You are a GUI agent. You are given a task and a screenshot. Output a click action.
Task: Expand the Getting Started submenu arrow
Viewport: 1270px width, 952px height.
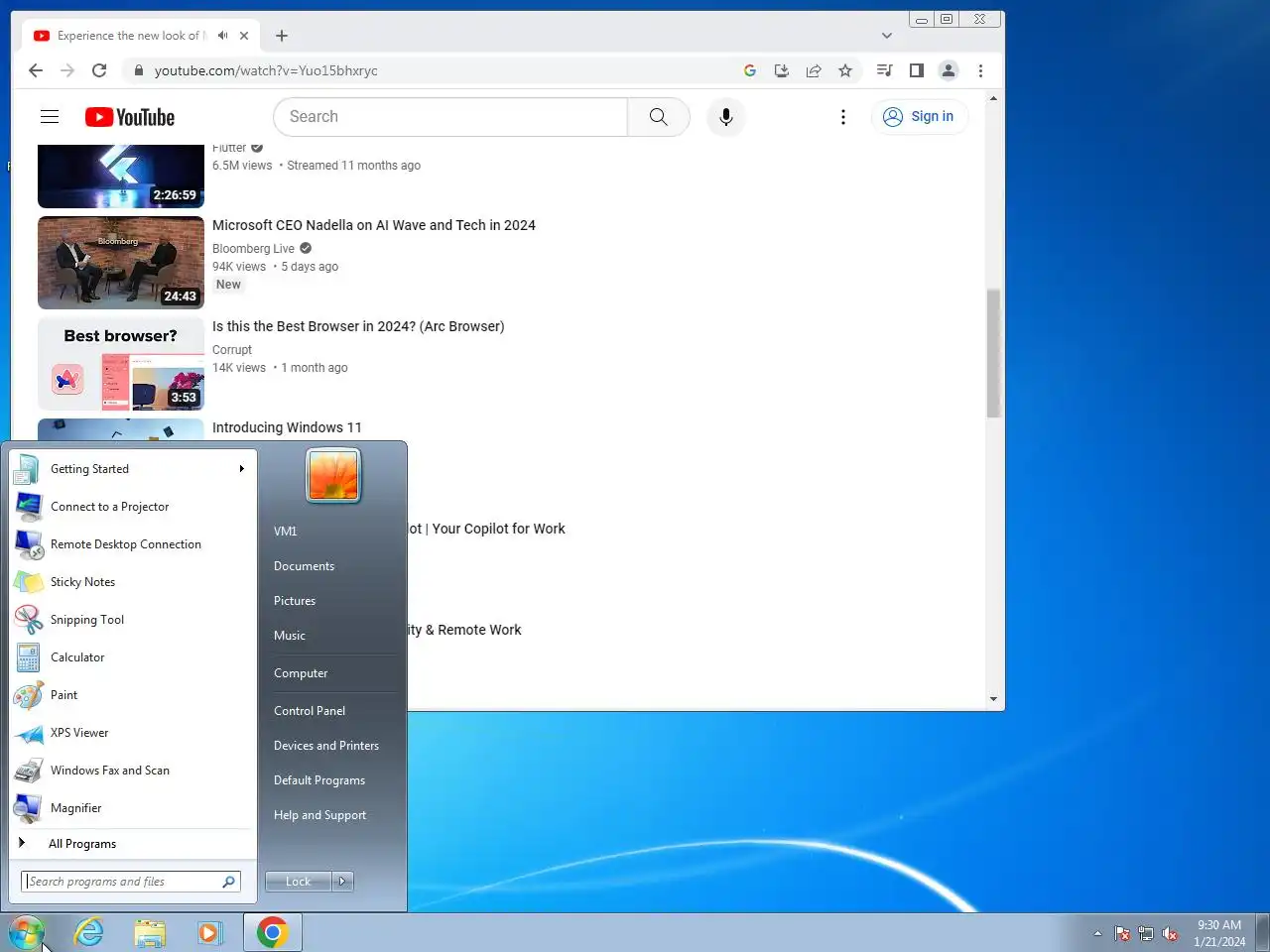point(241,469)
